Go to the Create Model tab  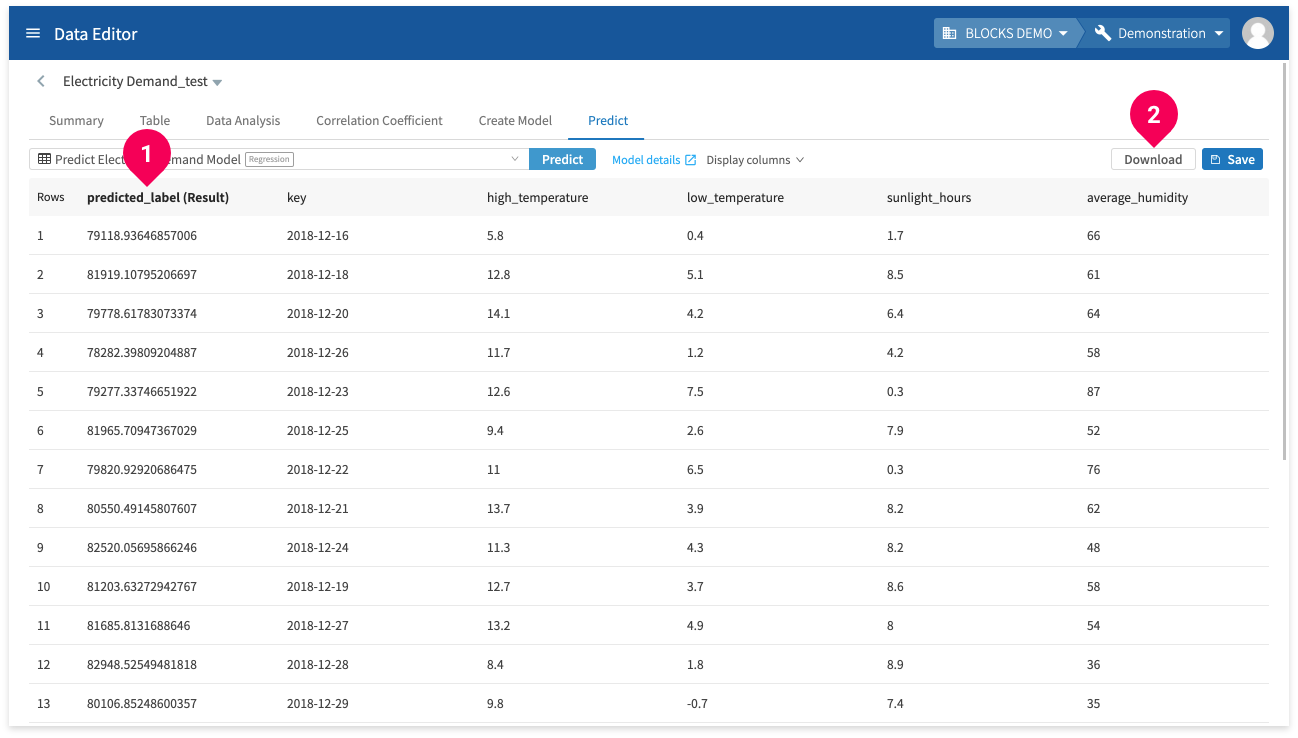coord(515,120)
